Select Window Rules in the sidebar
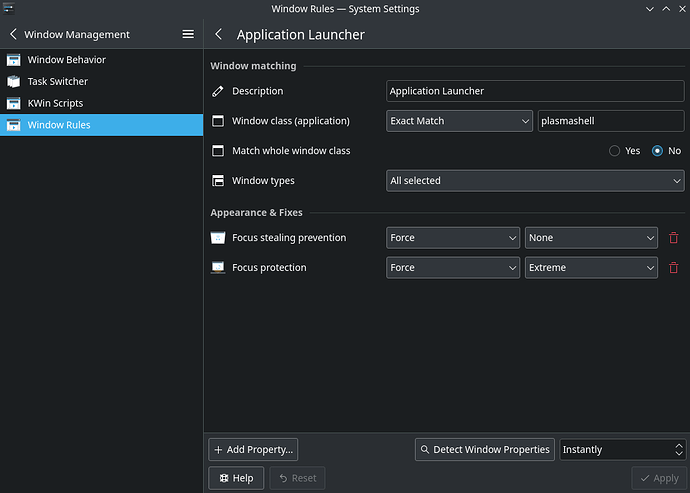690x493 pixels. pos(101,125)
